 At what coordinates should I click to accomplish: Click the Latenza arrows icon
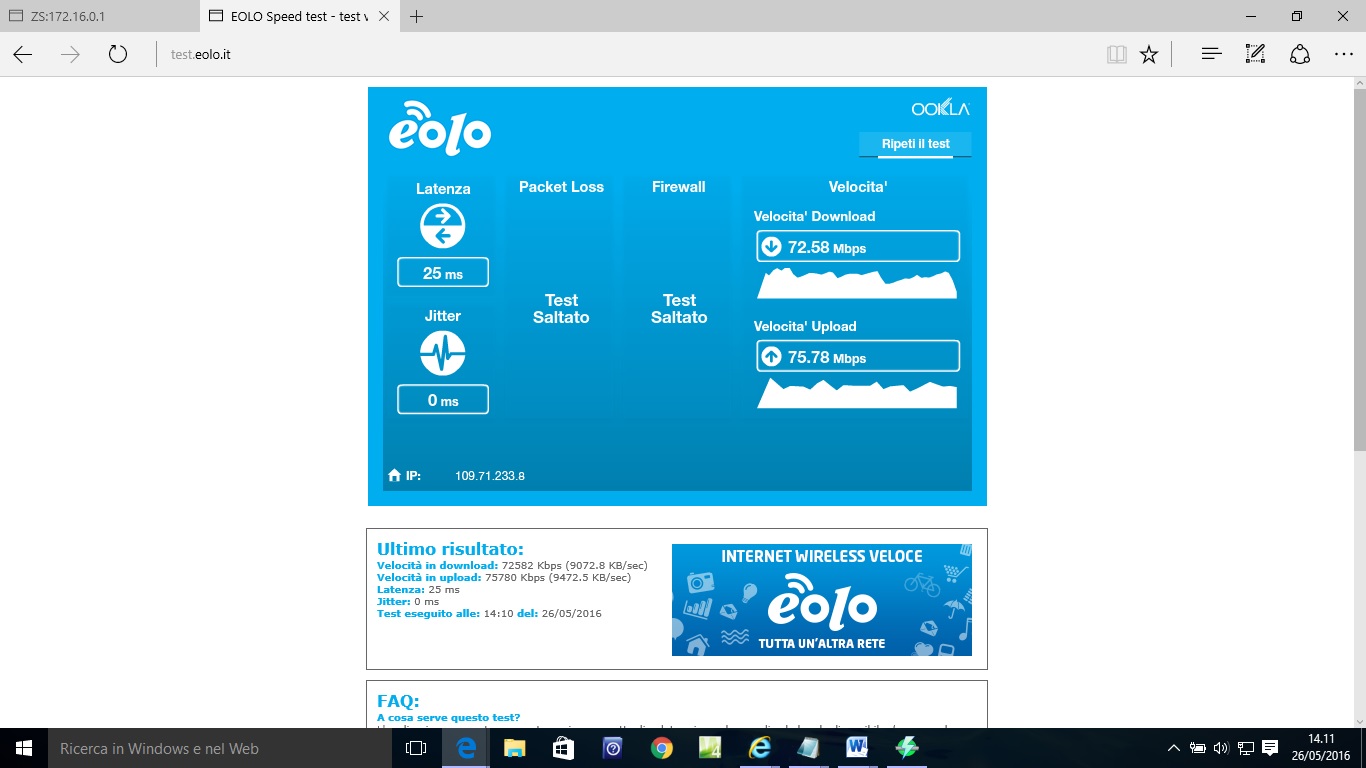[442, 226]
